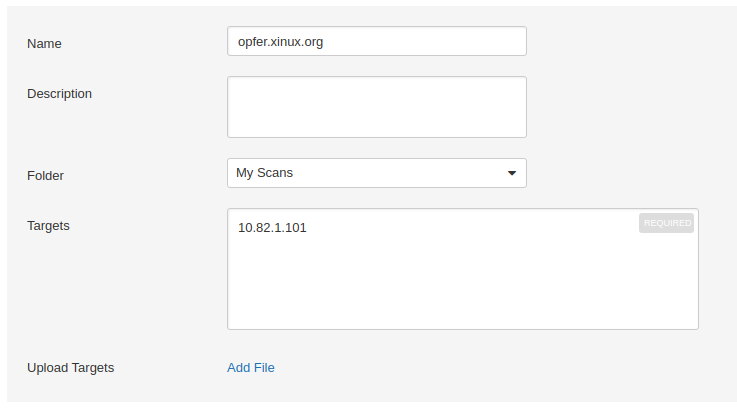Click the REQUIRED badge in Targets
Screen dimensions: 737x416
point(666,223)
